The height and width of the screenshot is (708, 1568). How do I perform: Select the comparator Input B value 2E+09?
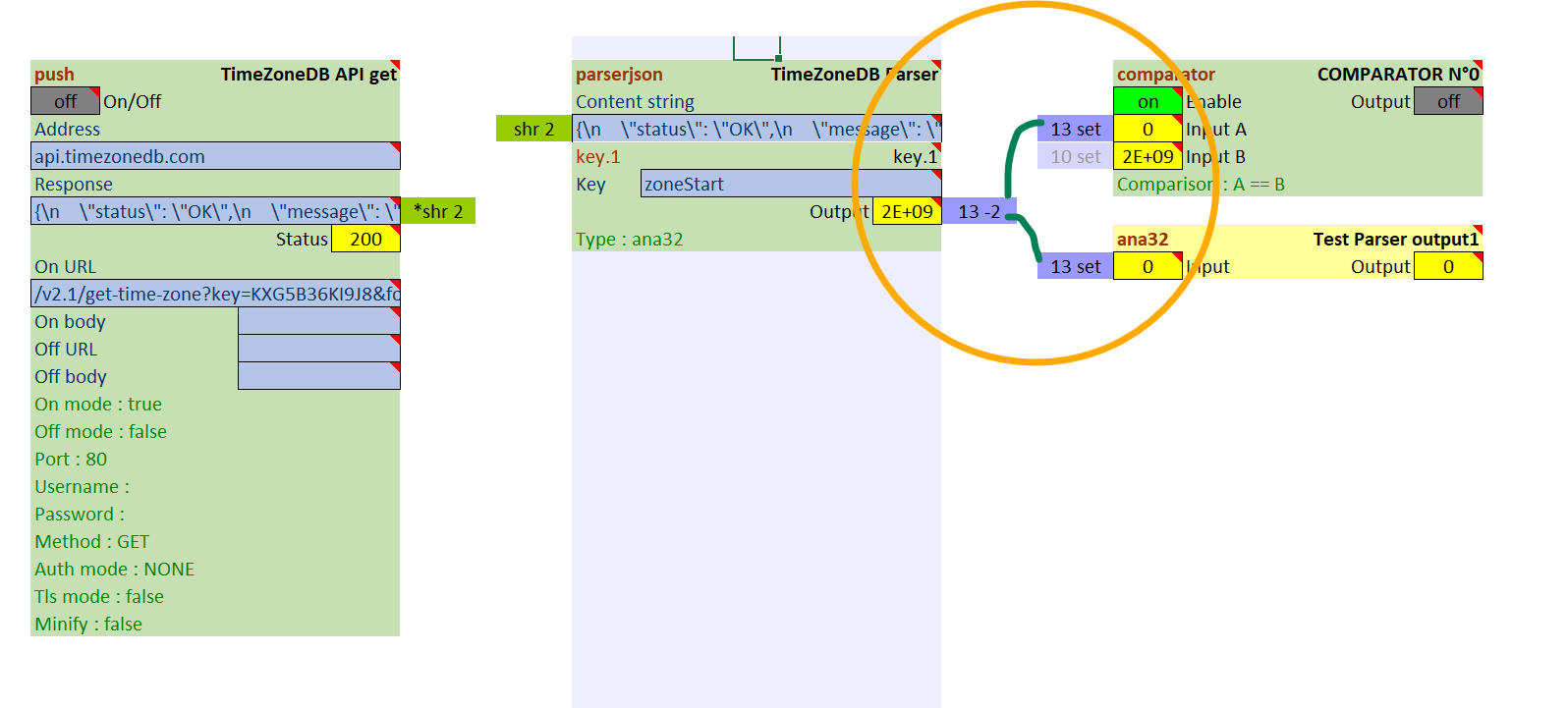tap(1147, 156)
